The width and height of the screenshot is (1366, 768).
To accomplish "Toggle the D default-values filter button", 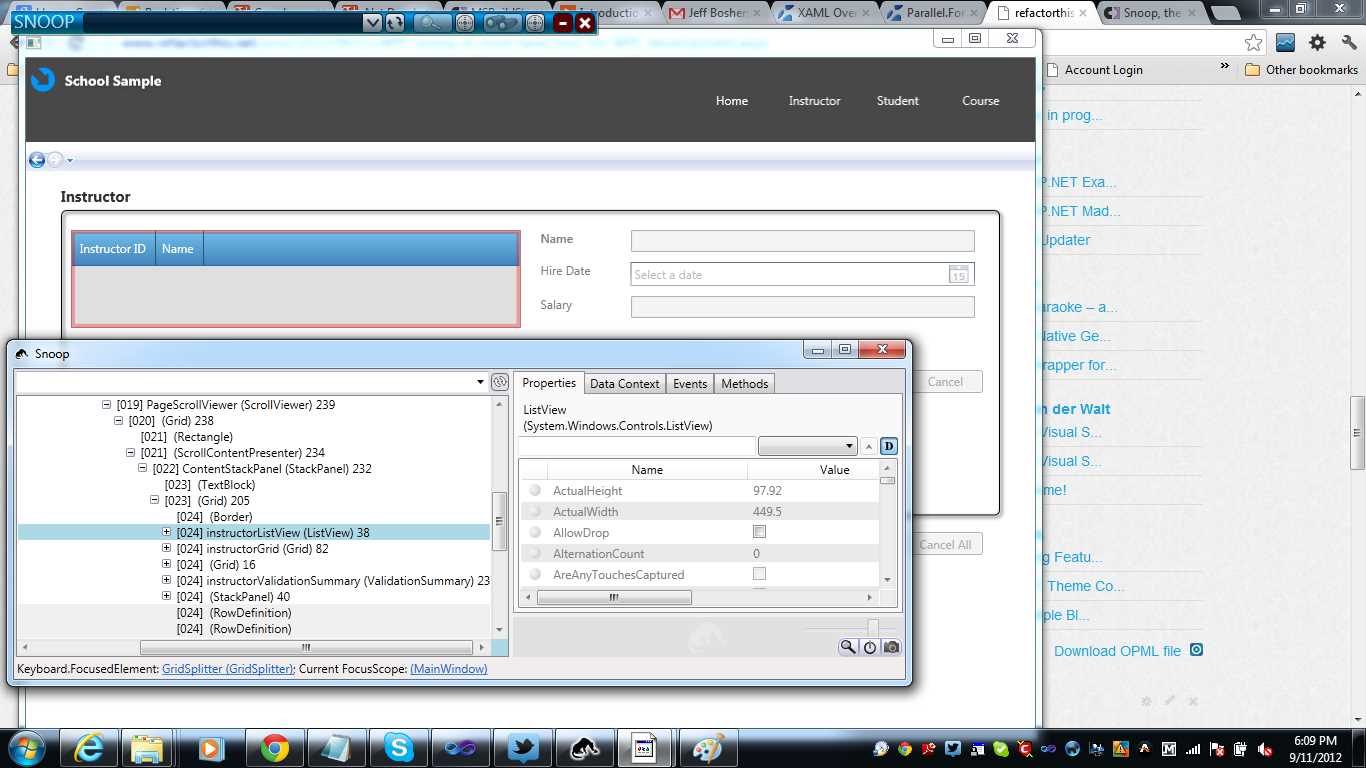I will point(889,446).
